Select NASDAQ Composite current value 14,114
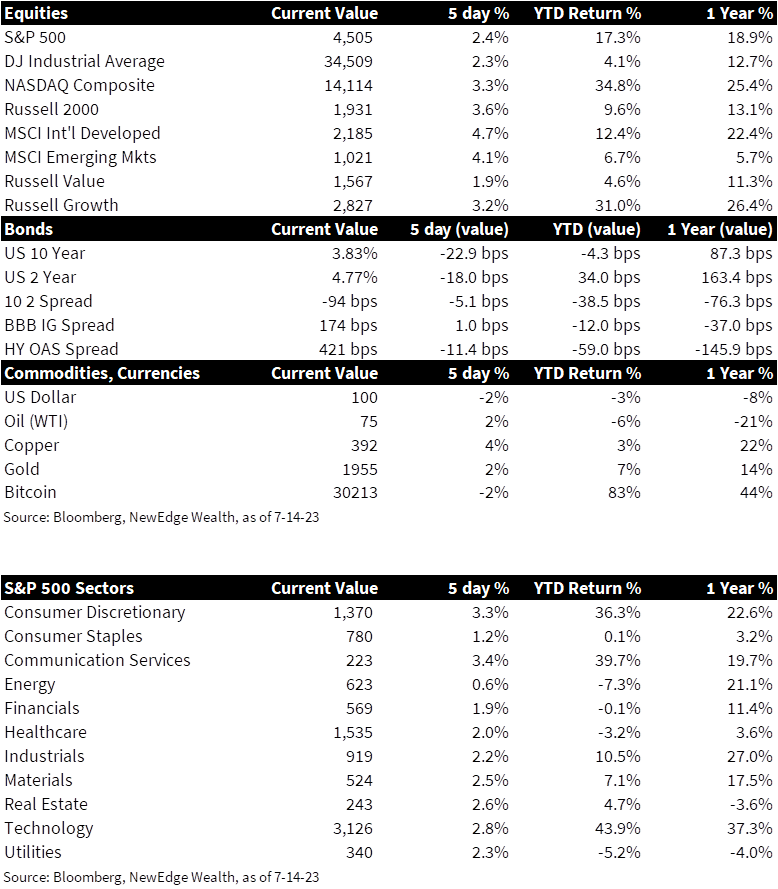The height and width of the screenshot is (889, 778). [x=348, y=86]
